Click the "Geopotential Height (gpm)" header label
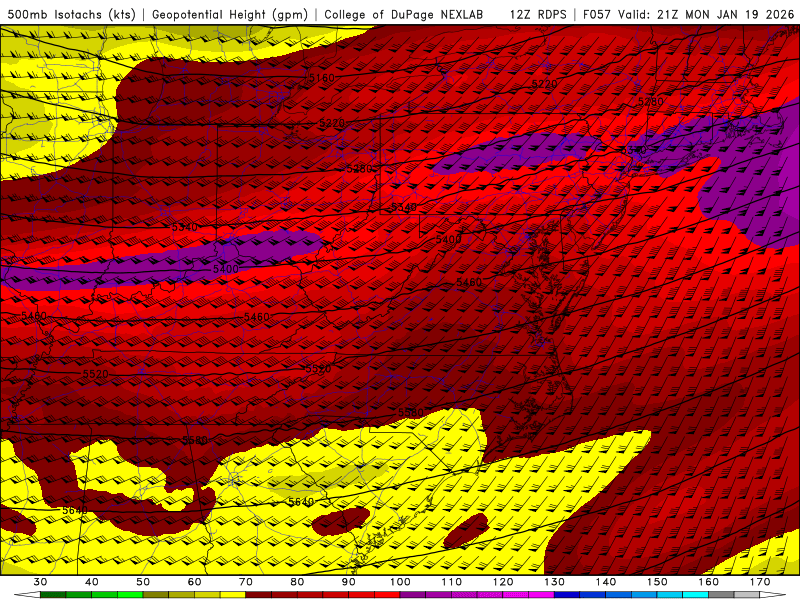The width and height of the screenshot is (800, 600). coord(230,15)
